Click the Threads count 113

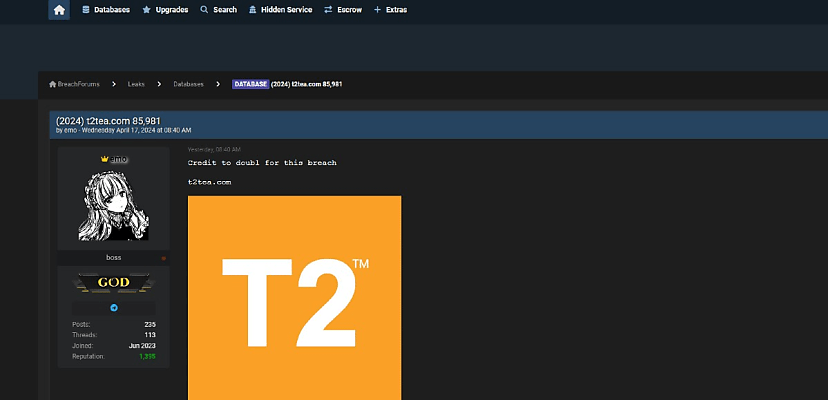[x=150, y=335]
